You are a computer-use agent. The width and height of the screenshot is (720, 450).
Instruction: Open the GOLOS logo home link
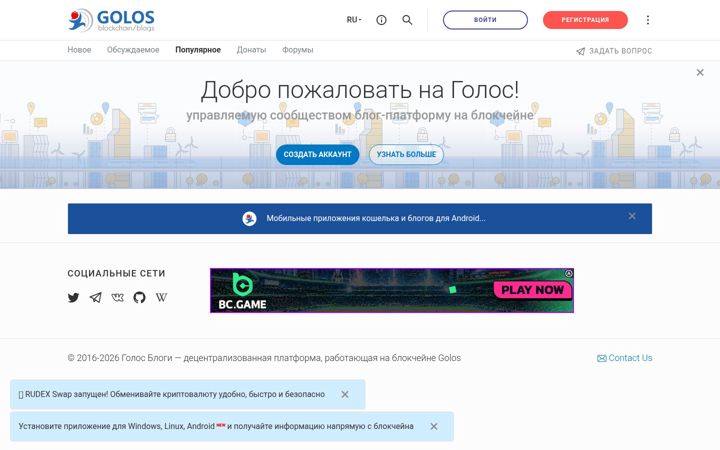[111, 20]
